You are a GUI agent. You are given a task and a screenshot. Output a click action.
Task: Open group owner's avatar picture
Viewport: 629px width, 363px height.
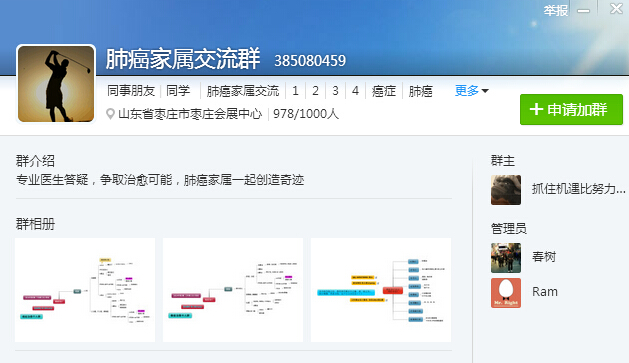pyautogui.click(x=506, y=190)
